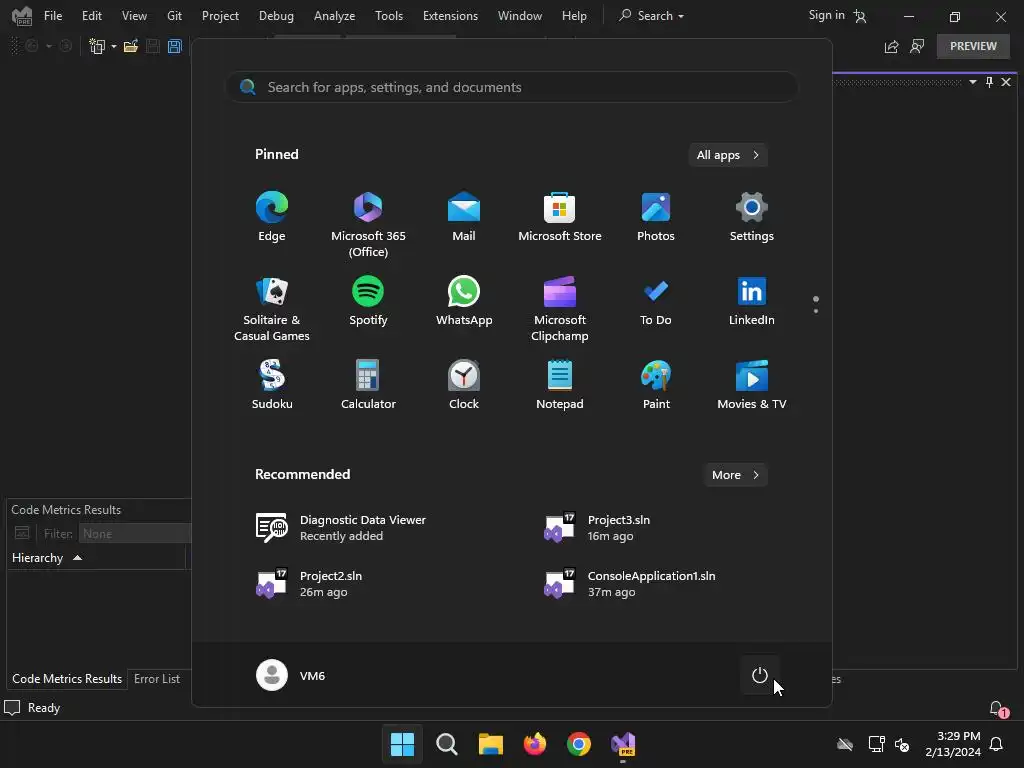Open Windows notification bell in tray
1024x768 pixels.
point(997,744)
